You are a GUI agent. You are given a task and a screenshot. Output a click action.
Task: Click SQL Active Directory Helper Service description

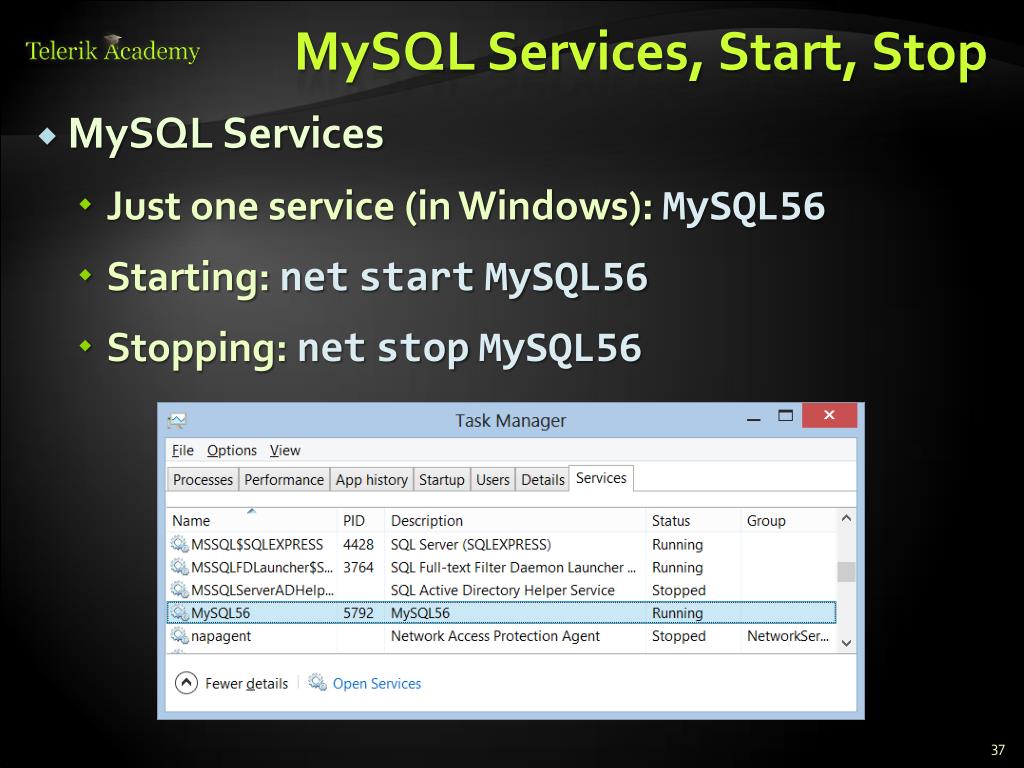(x=502, y=590)
